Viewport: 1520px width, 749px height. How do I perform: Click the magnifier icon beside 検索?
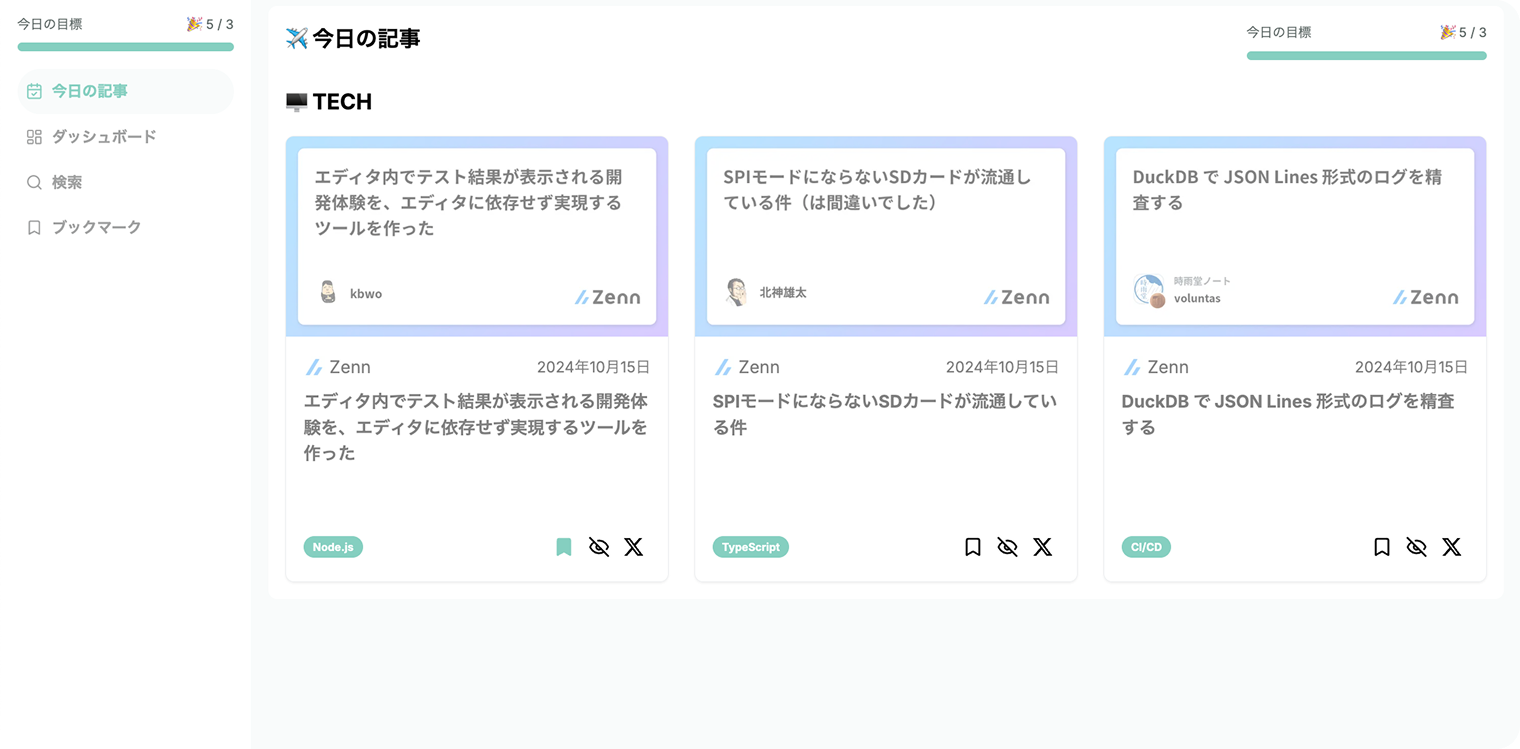(34, 182)
